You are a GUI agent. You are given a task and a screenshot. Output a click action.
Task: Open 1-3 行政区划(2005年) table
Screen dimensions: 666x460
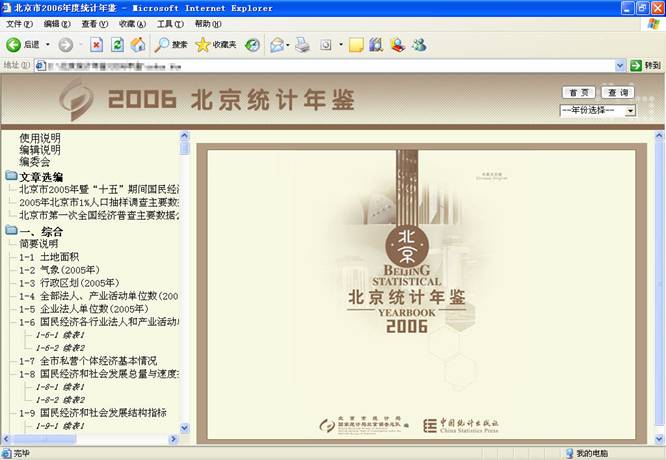(x=69, y=283)
